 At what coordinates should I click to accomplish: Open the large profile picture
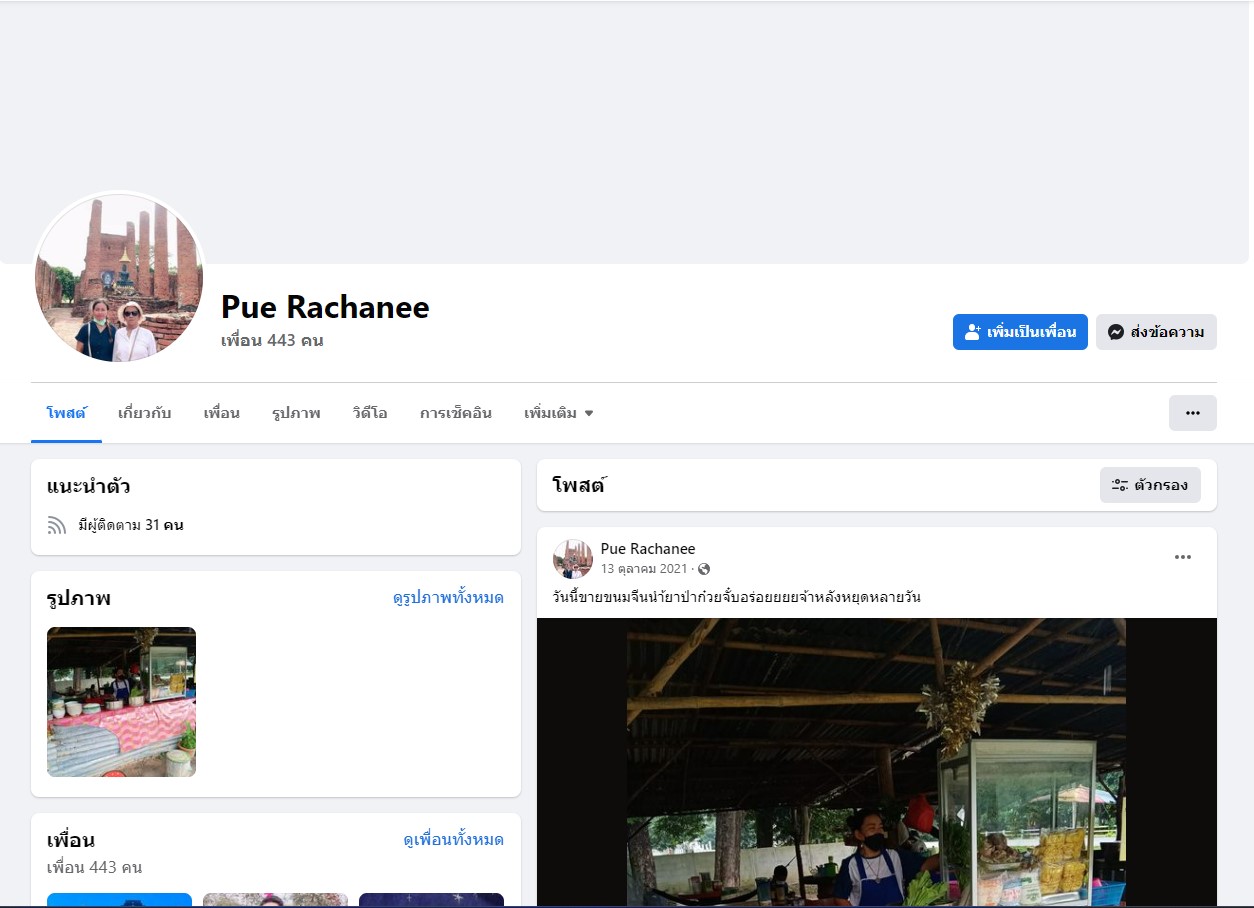click(119, 278)
